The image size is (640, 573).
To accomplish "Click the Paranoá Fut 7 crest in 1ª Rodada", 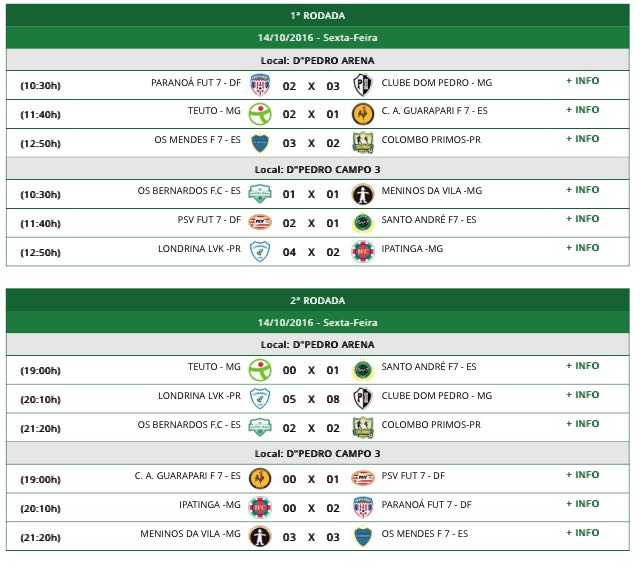I will pos(260,85).
